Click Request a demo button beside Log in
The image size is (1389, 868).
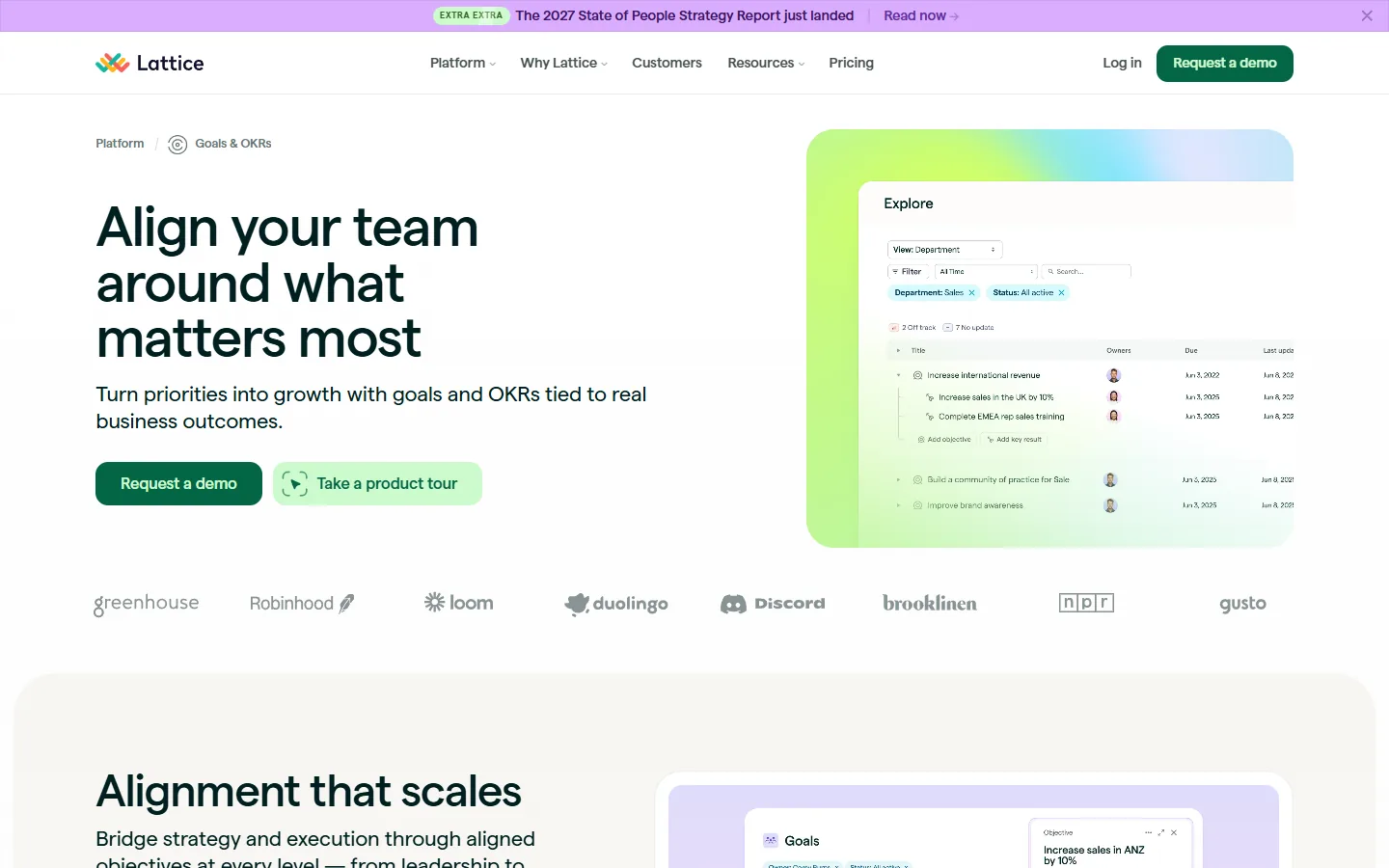(1225, 64)
